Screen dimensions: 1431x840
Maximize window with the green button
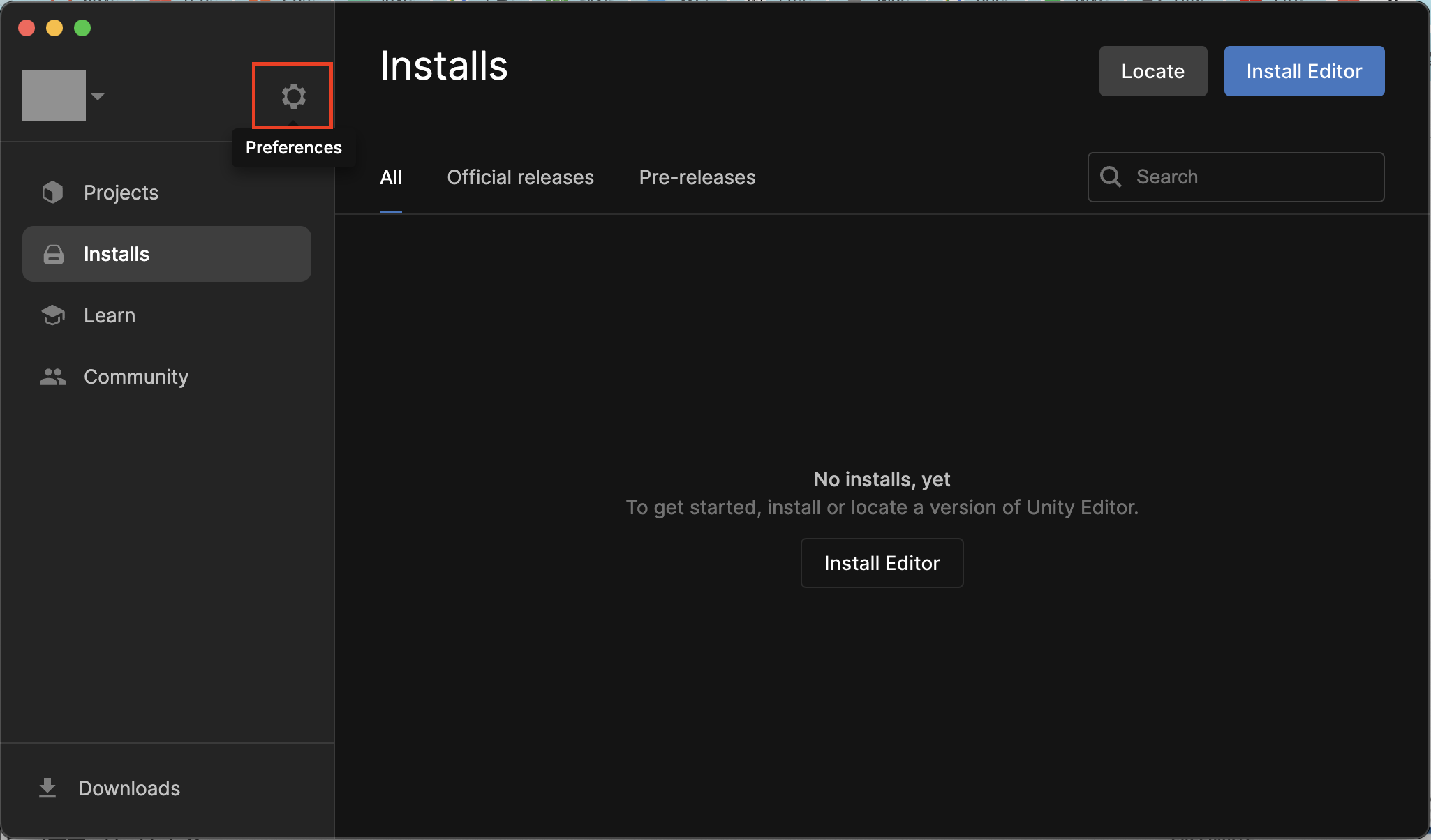82,28
